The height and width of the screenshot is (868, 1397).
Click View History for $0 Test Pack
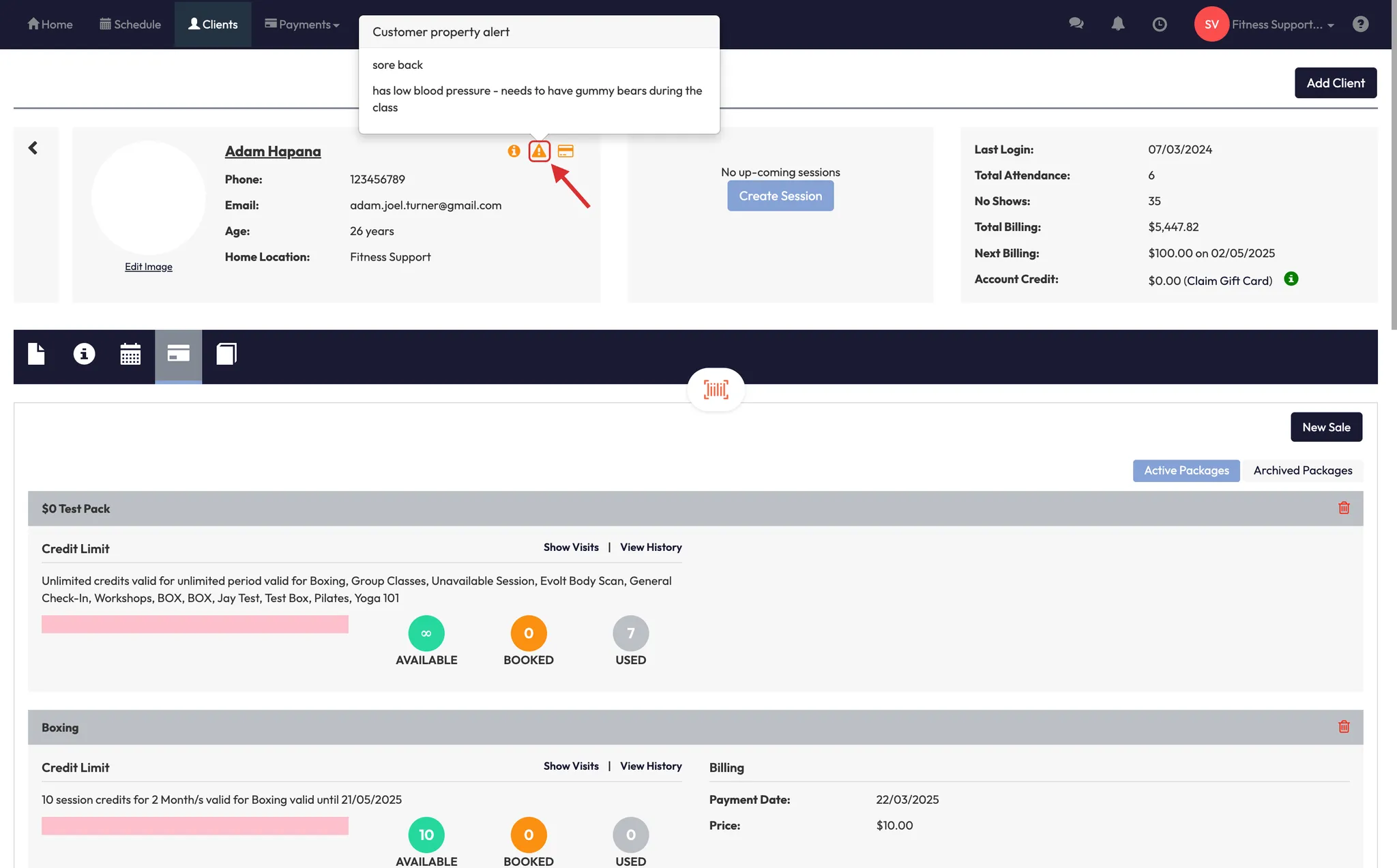tap(651, 548)
